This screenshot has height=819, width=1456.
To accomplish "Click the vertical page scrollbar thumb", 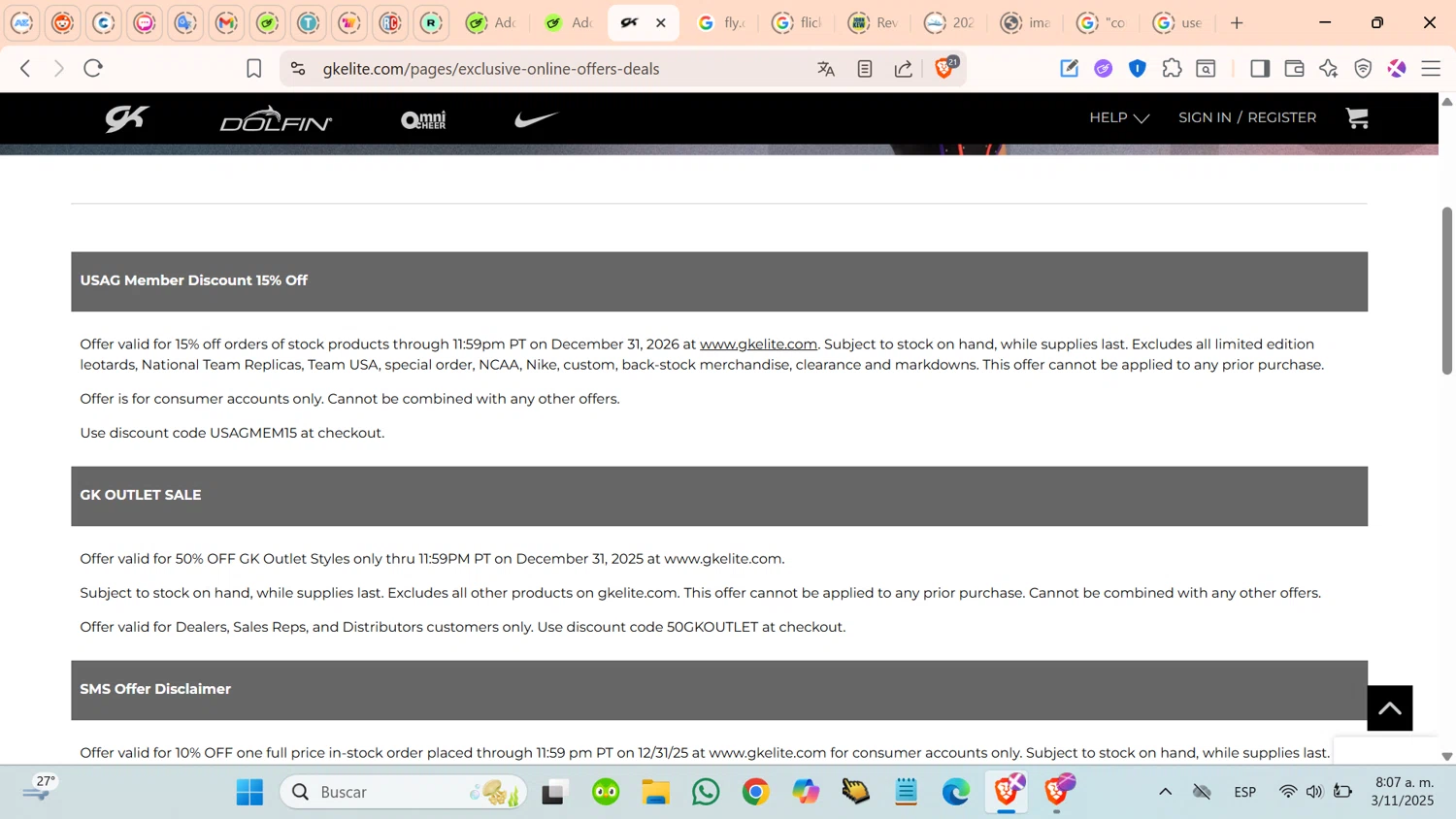I will (x=1446, y=289).
